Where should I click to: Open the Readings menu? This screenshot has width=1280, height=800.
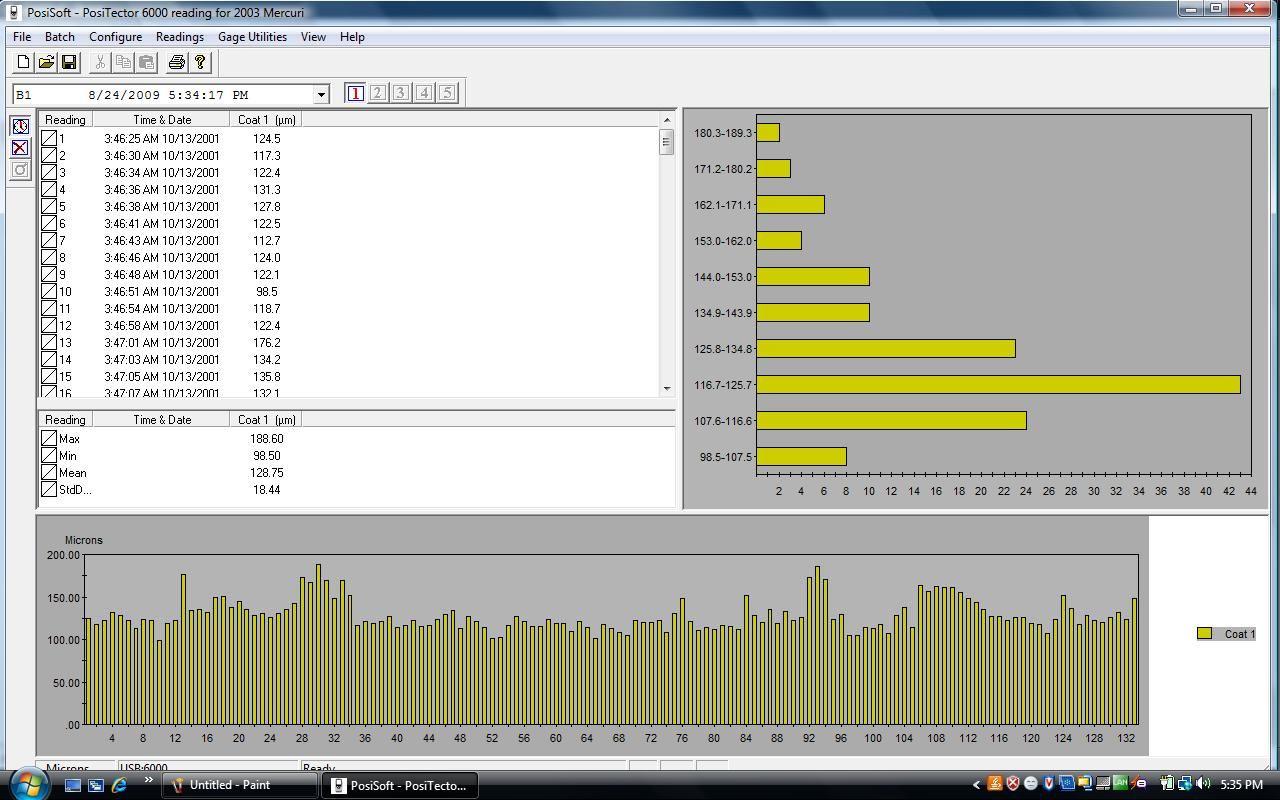pyautogui.click(x=180, y=37)
